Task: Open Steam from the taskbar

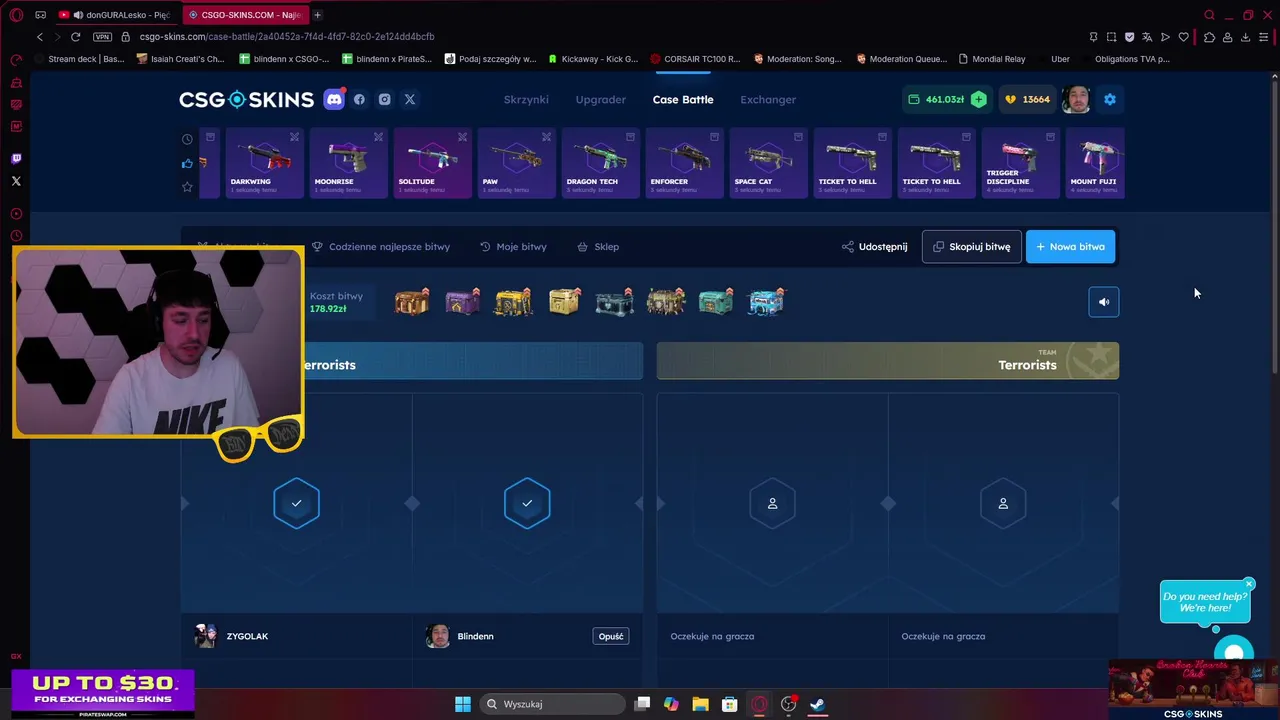Action: pos(817,704)
